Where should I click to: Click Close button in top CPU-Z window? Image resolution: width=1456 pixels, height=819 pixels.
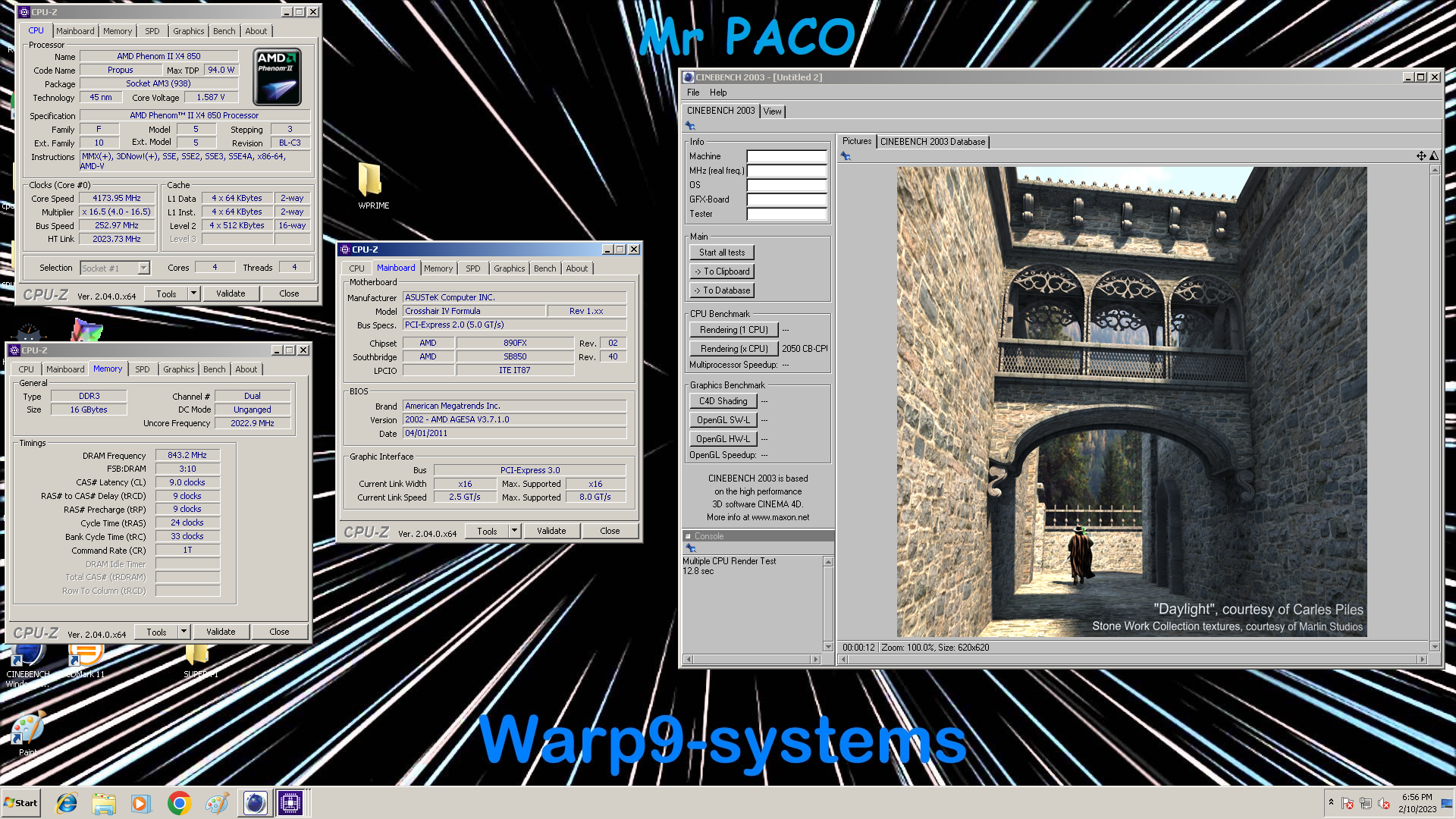pyautogui.click(x=289, y=293)
